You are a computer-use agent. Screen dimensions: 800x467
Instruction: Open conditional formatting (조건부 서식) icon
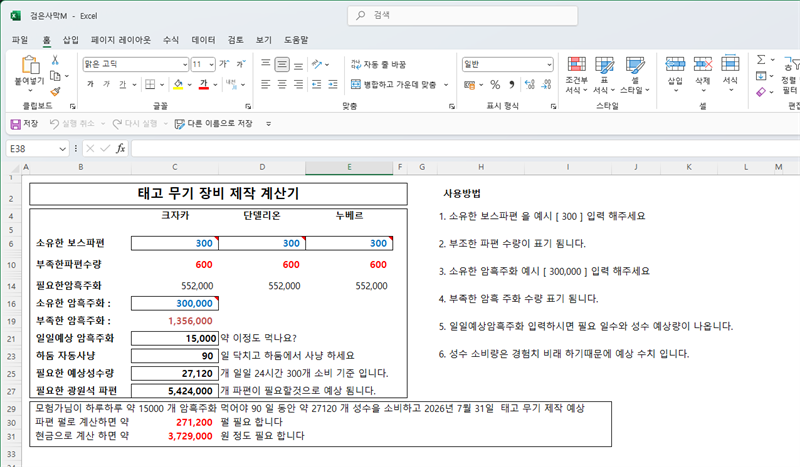pyautogui.click(x=577, y=75)
